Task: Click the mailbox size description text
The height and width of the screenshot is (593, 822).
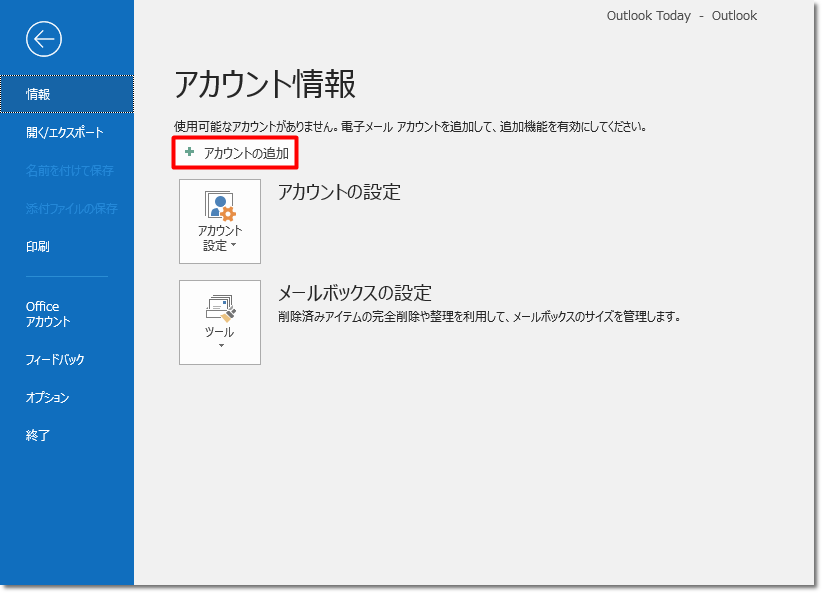Action: tap(479, 317)
